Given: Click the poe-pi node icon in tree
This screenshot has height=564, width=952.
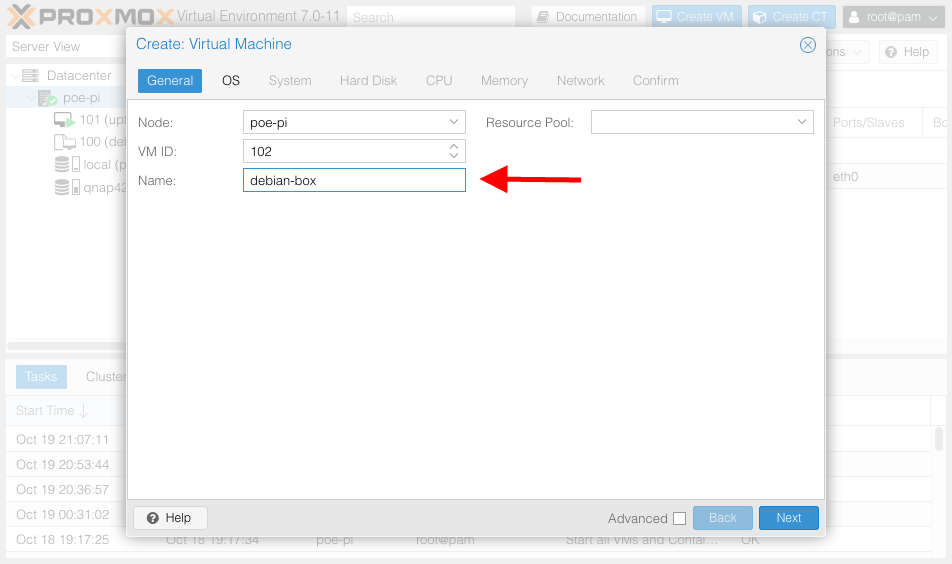Looking at the screenshot, I should 48,98.
